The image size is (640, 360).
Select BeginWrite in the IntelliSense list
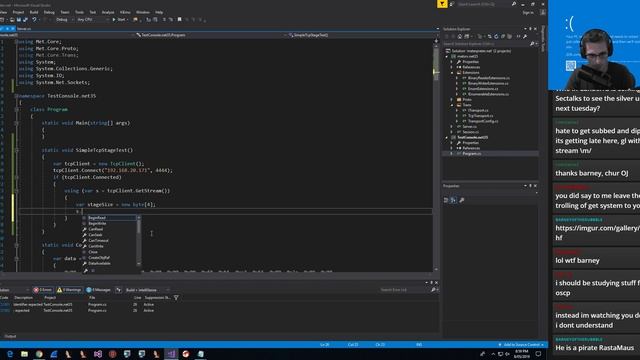point(109,224)
